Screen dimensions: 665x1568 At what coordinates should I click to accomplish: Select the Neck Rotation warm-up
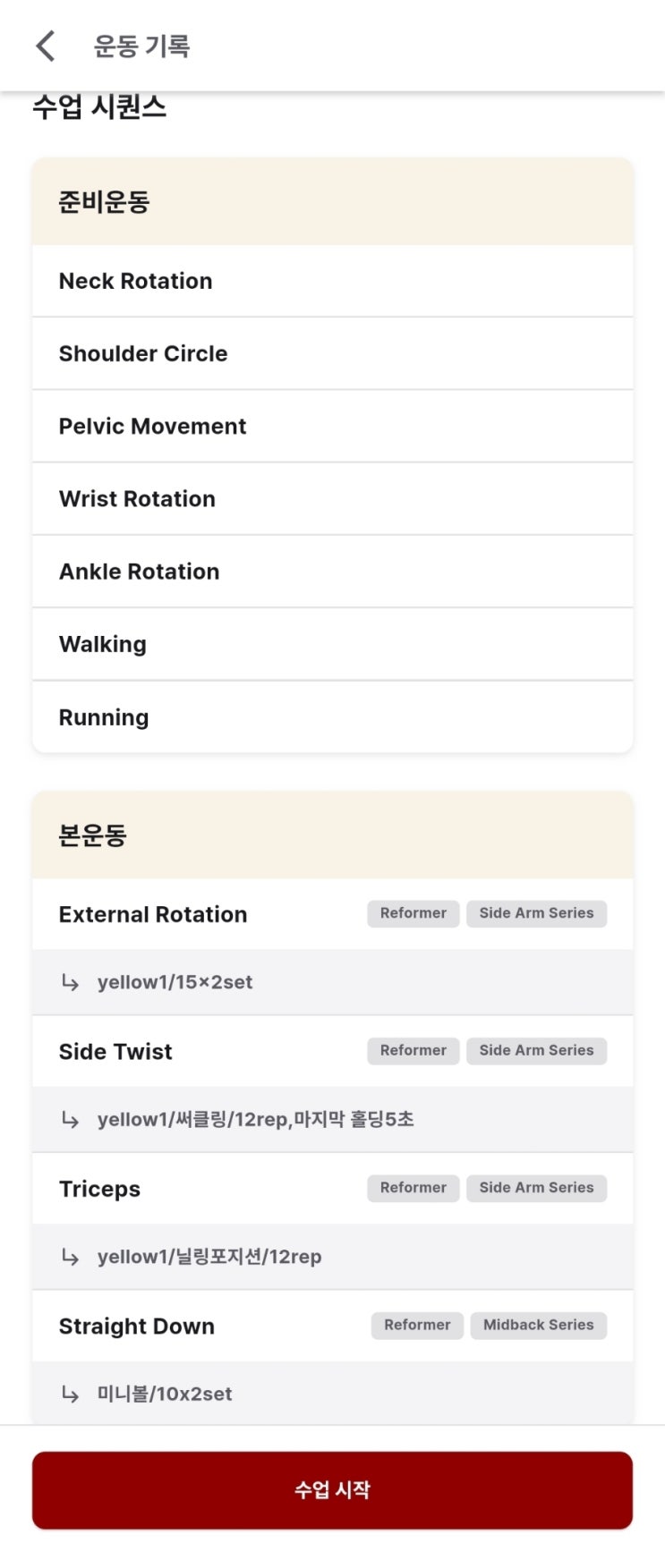136,281
